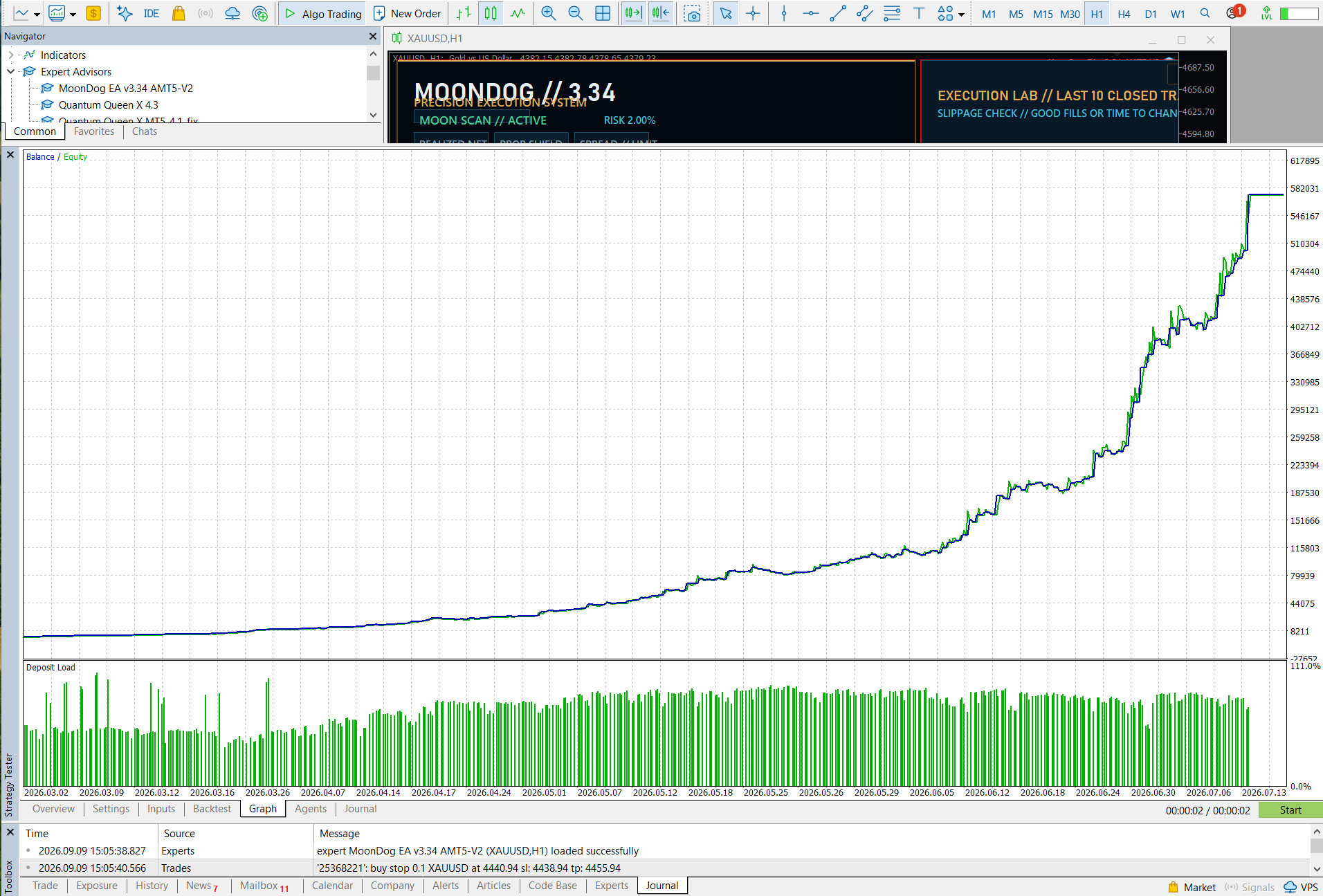
Task: Open the search magnifier icon
Action: pos(1205,13)
